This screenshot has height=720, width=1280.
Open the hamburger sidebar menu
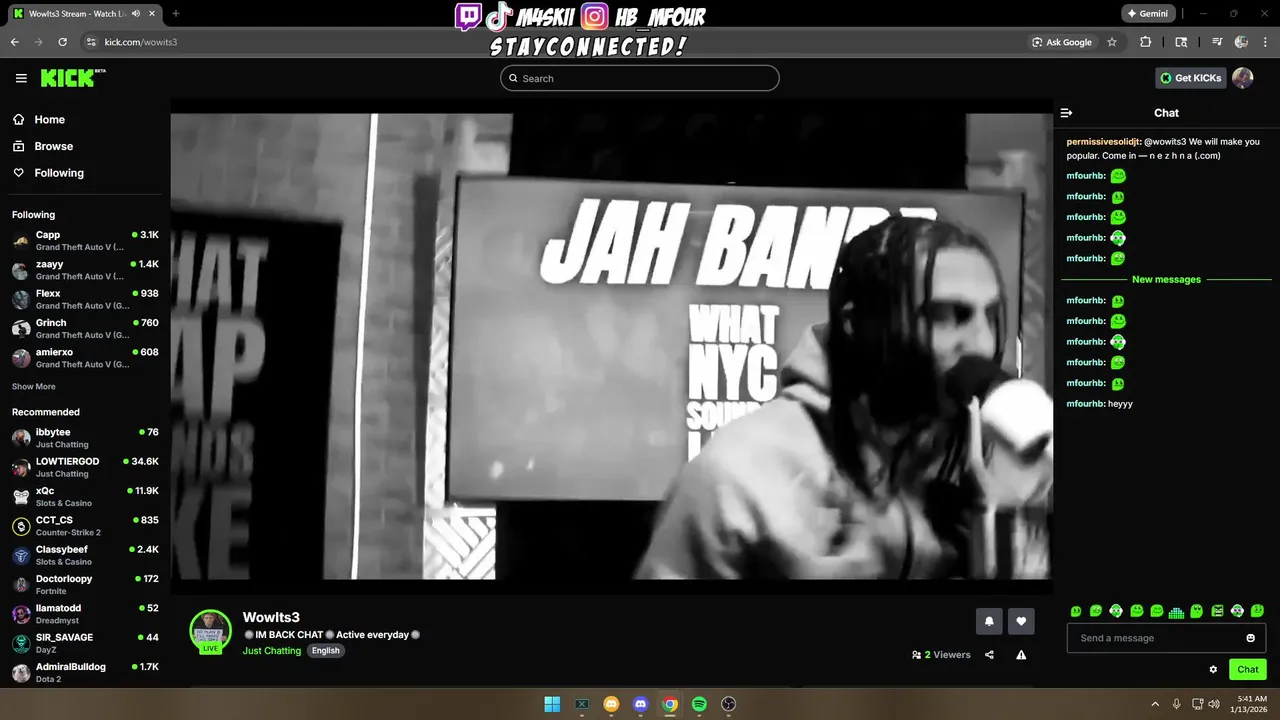[21, 78]
